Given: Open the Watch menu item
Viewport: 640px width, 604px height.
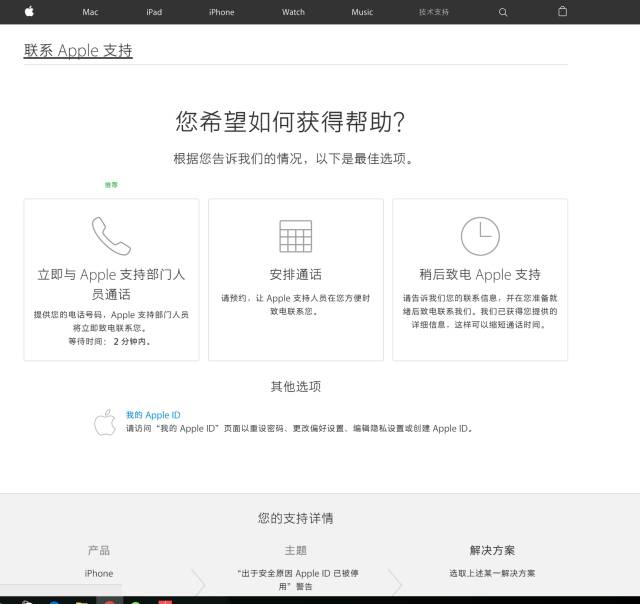Looking at the screenshot, I should click(293, 12).
